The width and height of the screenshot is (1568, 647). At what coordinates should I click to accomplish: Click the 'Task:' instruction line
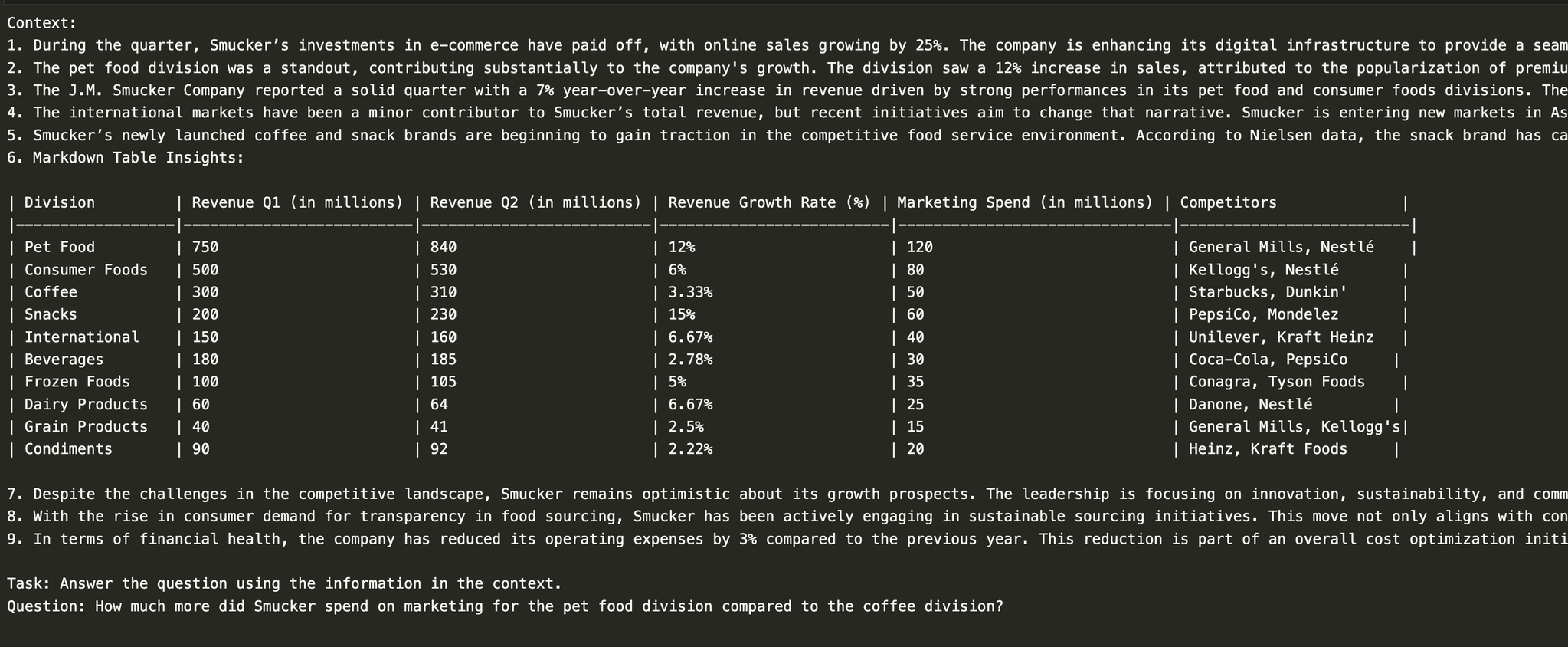[x=284, y=583]
